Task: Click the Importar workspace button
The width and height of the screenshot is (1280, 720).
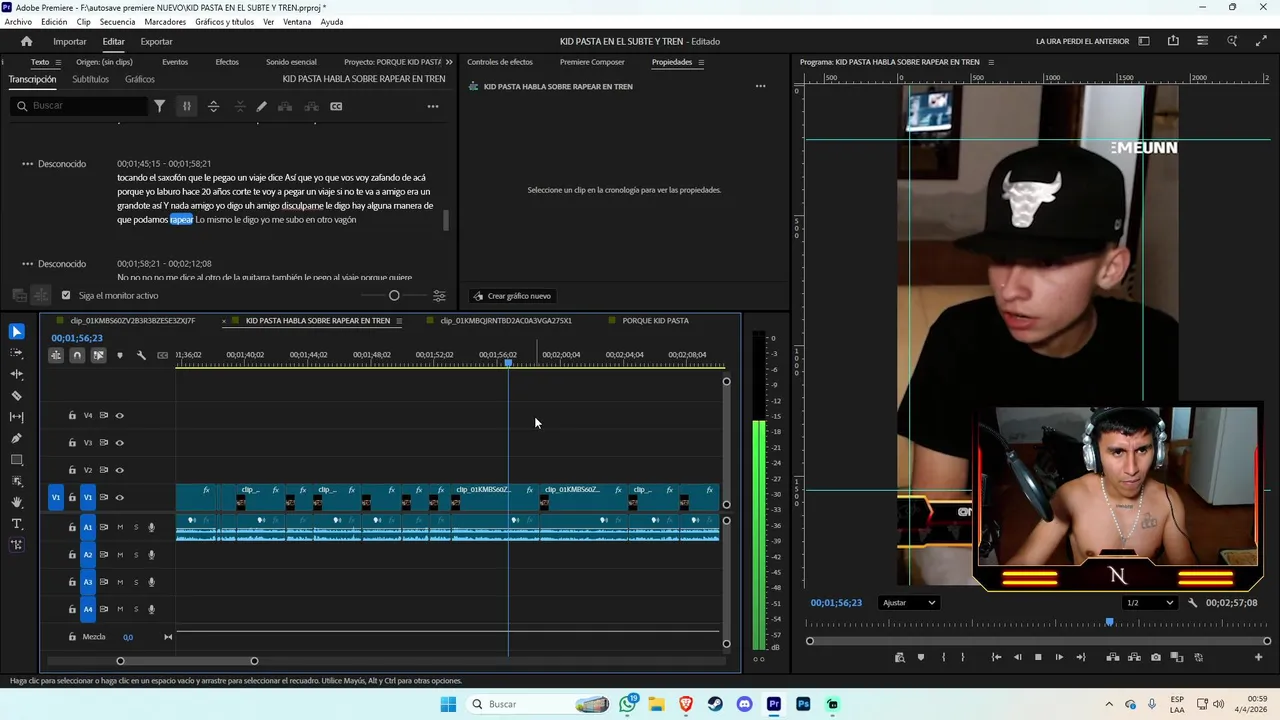Action: tap(70, 41)
